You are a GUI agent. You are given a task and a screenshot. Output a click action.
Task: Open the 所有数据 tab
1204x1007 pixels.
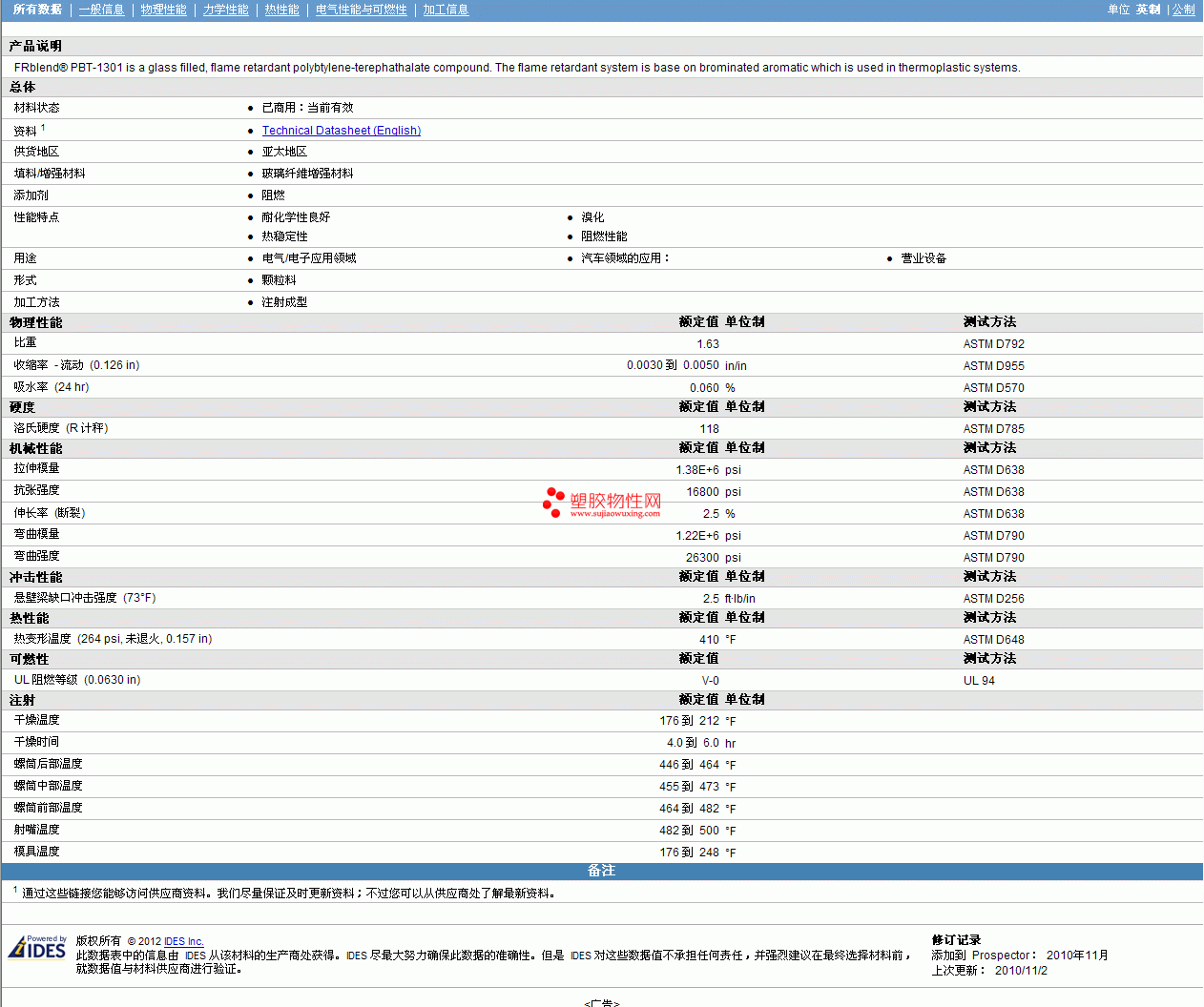click(37, 10)
